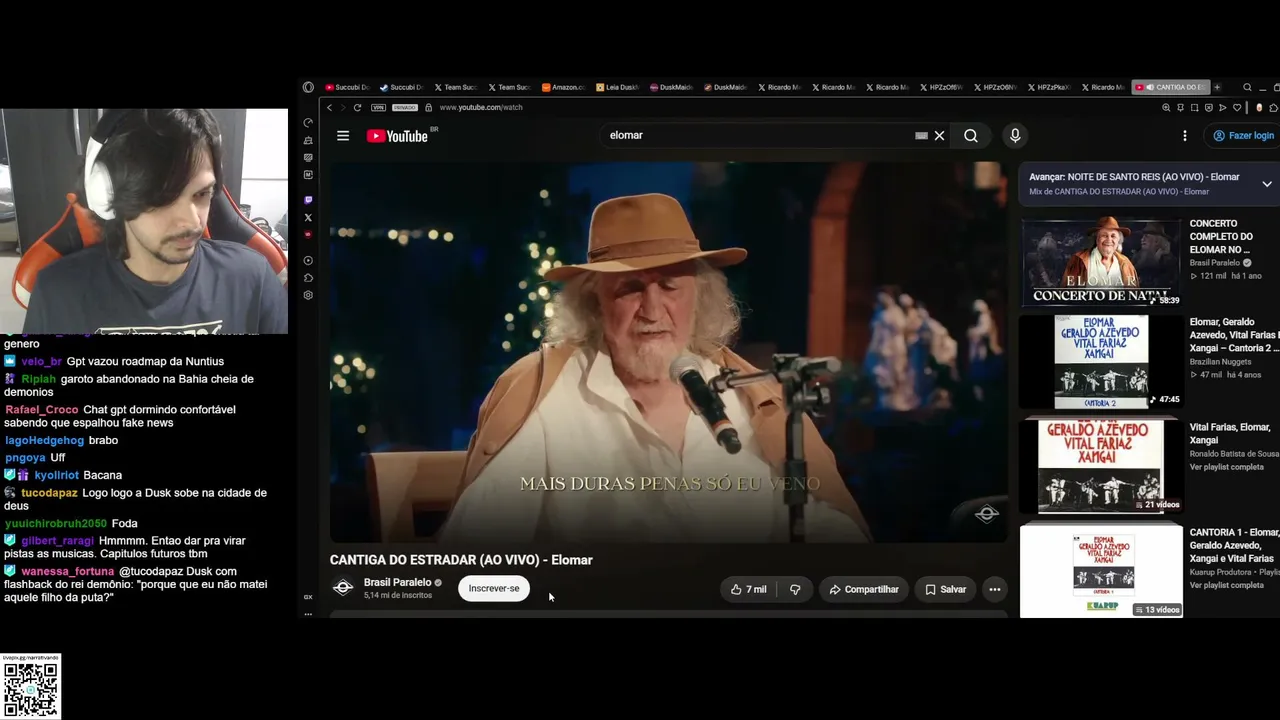Image resolution: width=1280 pixels, height=720 pixels.
Task: Search tabs with the tab bar magnifier
Action: pos(1247,87)
